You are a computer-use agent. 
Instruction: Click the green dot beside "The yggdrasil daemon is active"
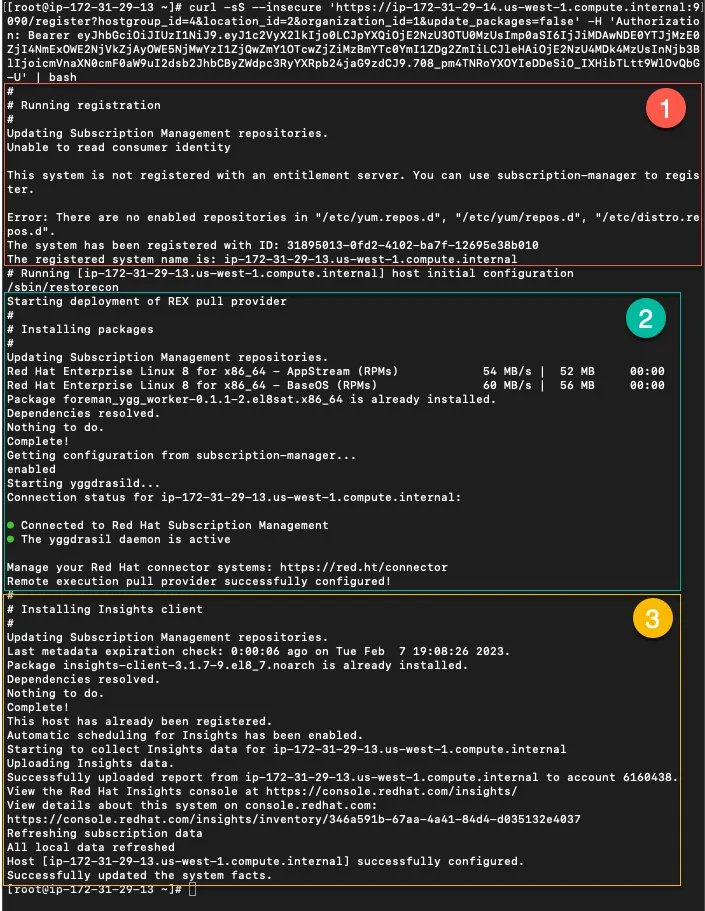click(x=10, y=539)
